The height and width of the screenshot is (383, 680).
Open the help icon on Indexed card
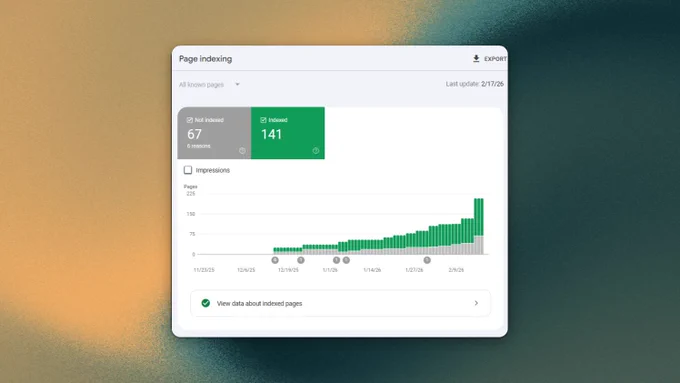click(x=316, y=151)
